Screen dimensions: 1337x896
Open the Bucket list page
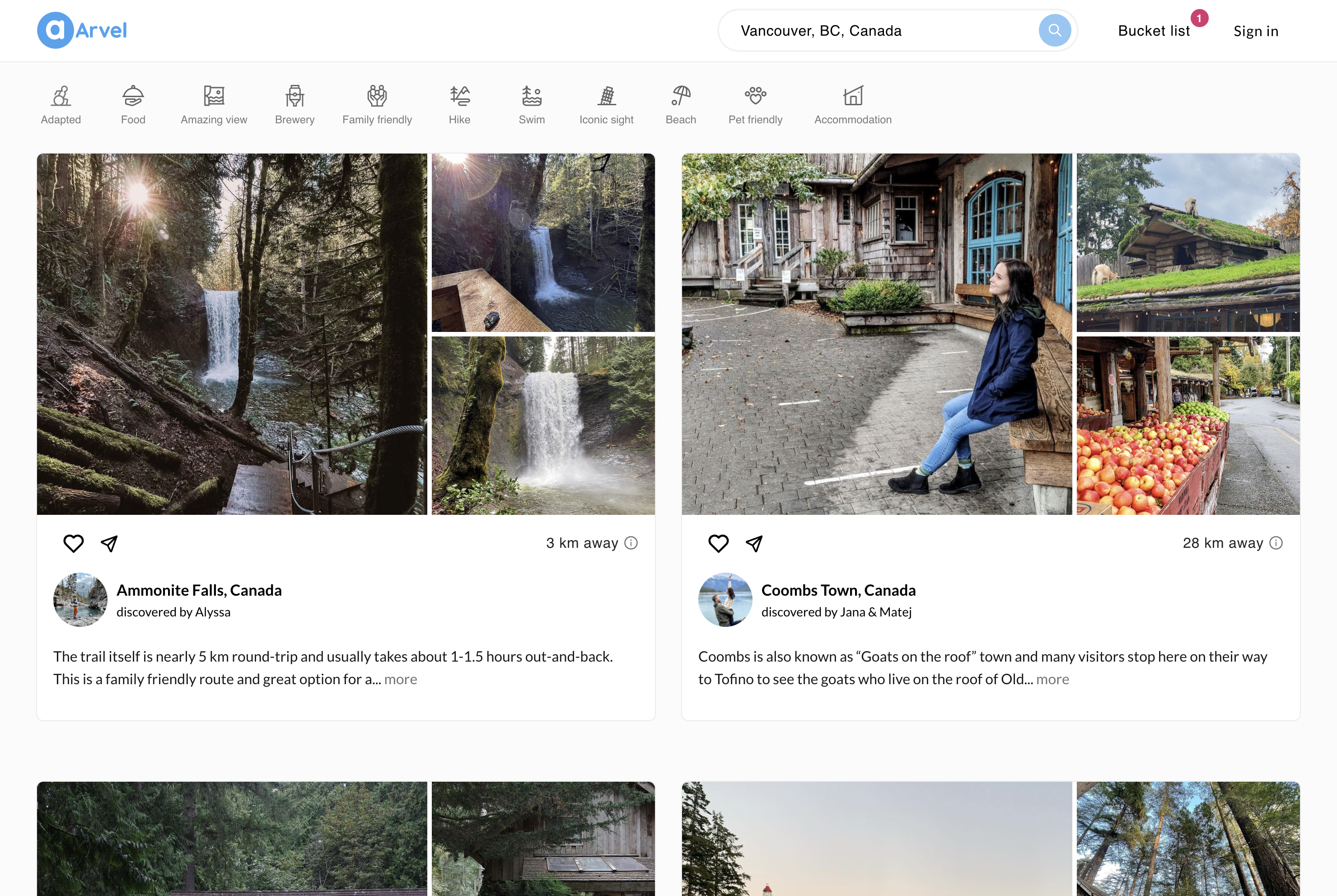coord(1154,31)
